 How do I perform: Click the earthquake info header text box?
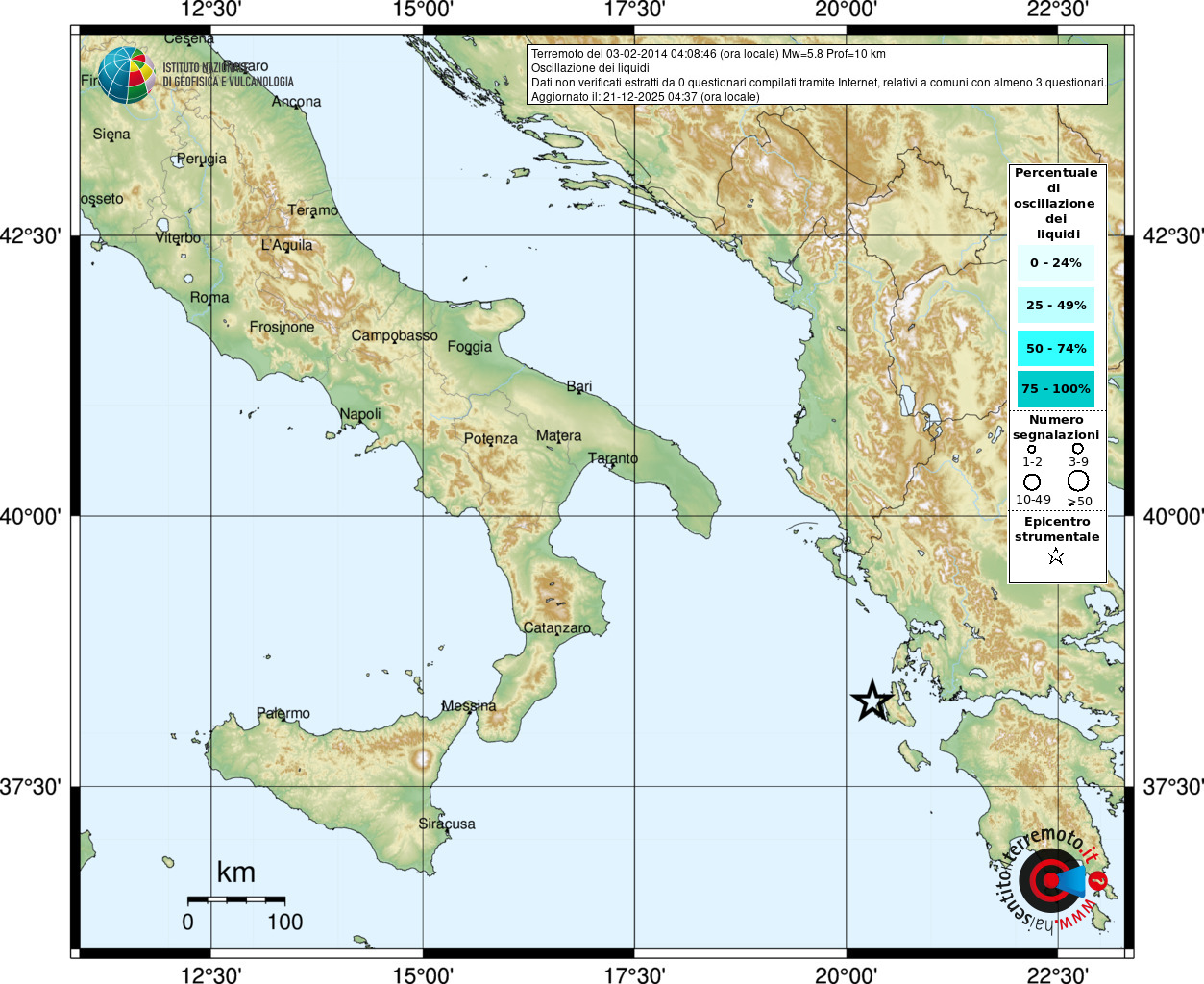click(817, 75)
